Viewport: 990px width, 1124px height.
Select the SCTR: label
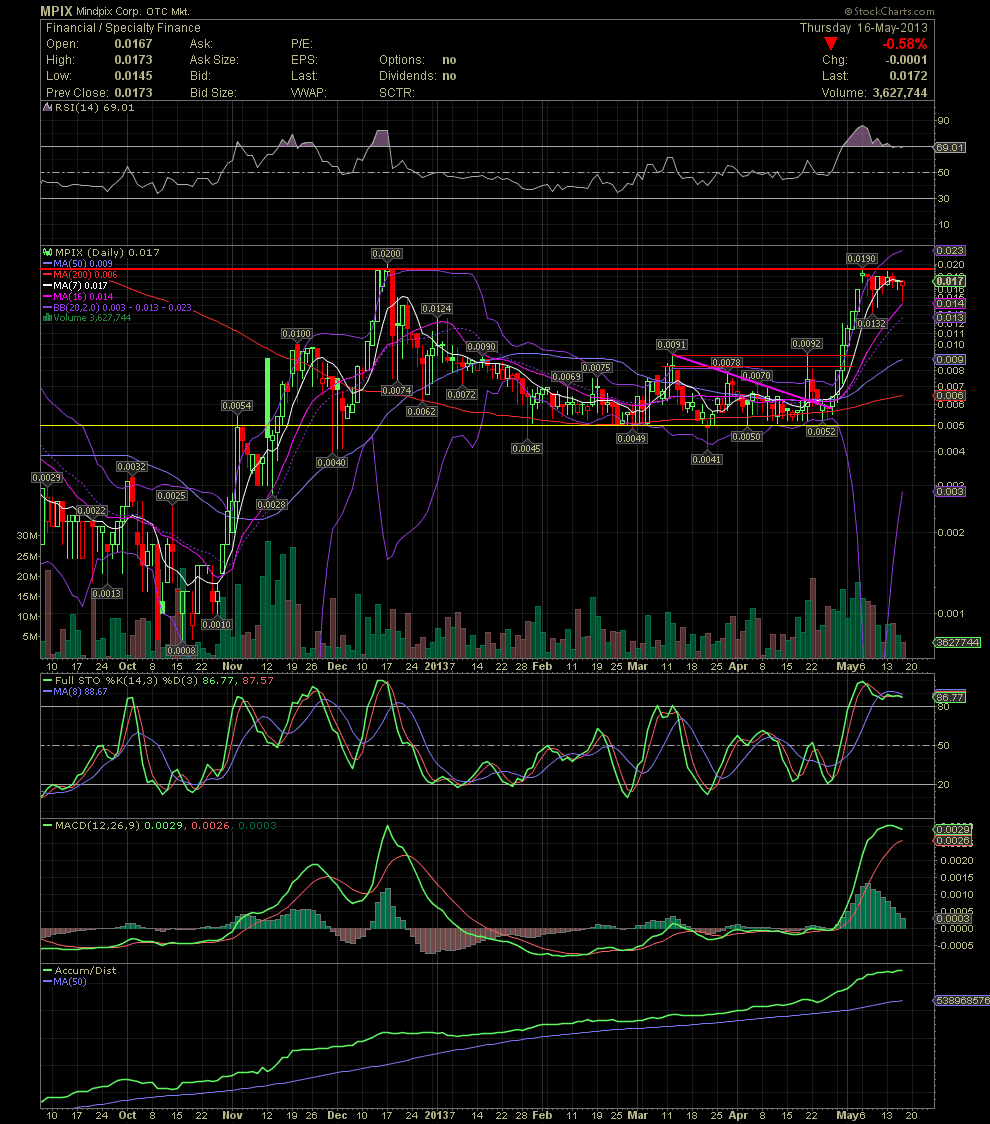pyautogui.click(x=396, y=93)
